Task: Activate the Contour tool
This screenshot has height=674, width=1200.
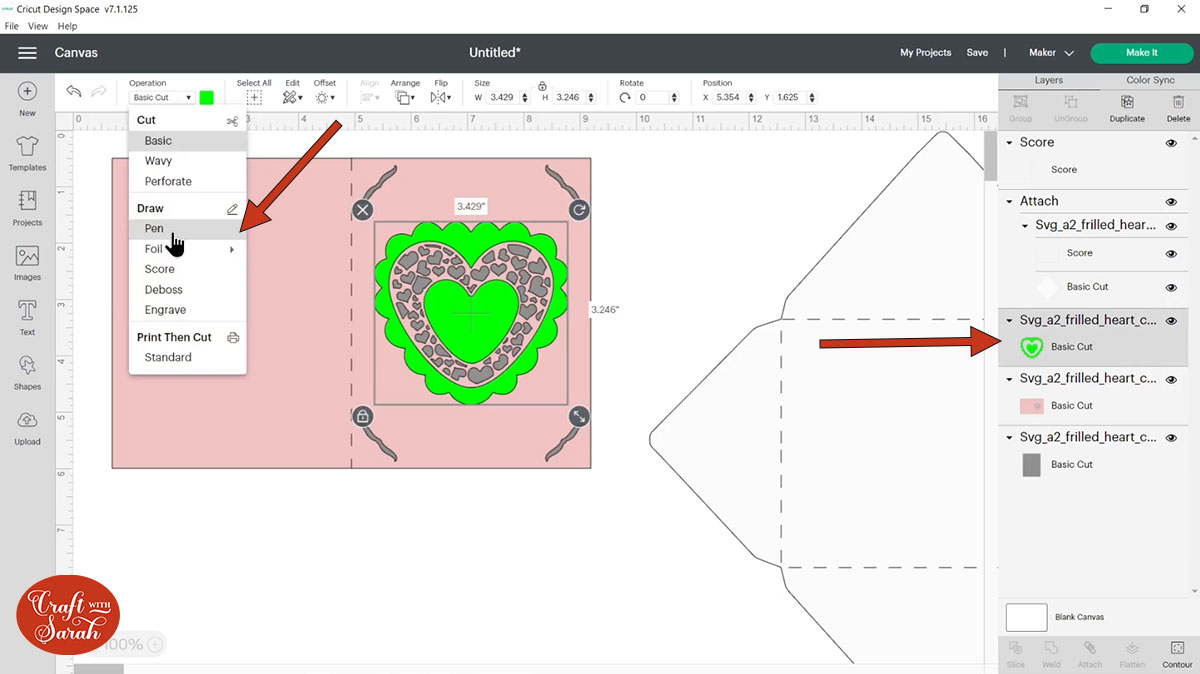Action: click(x=1177, y=655)
